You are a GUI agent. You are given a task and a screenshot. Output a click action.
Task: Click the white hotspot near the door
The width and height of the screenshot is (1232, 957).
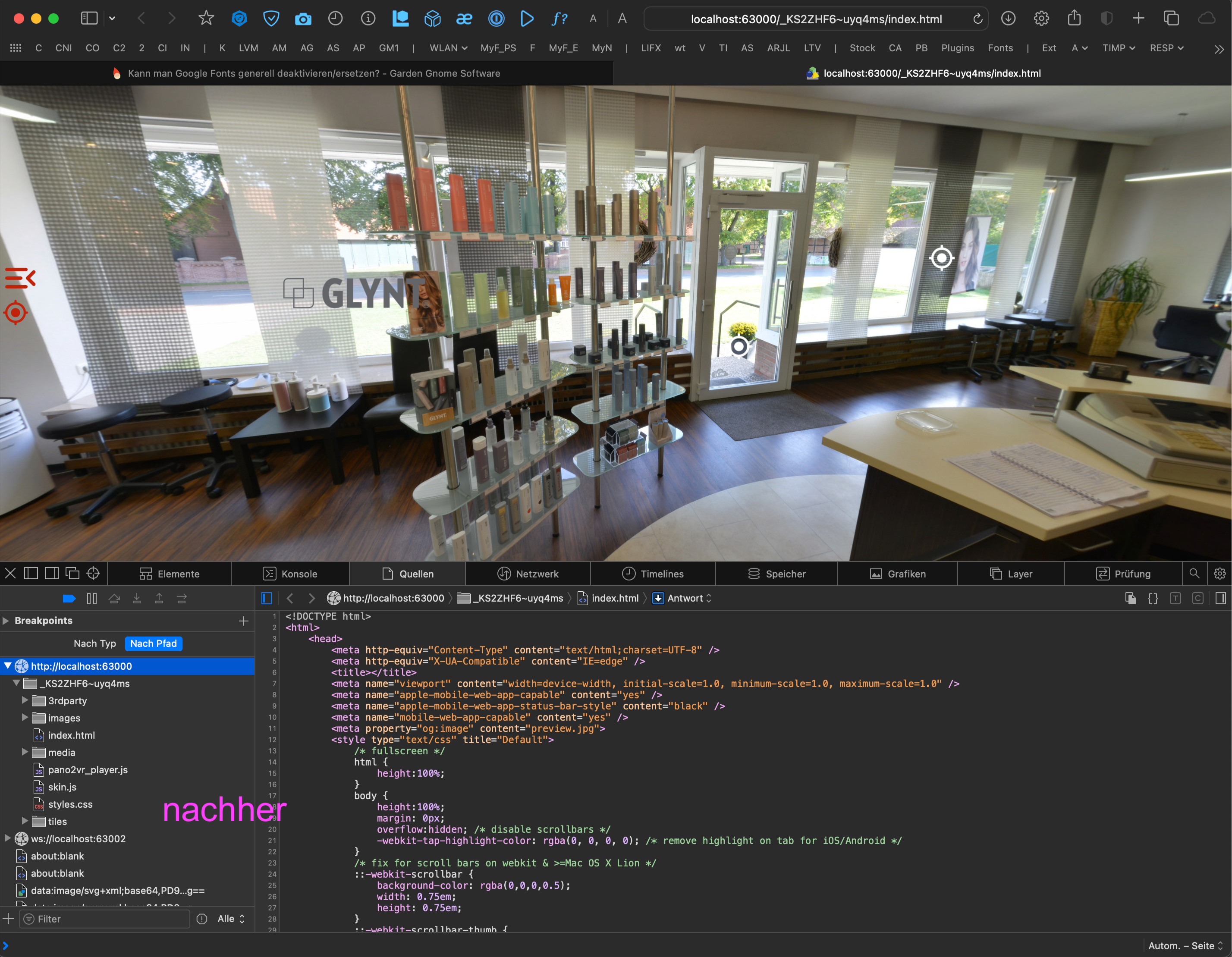coord(739,346)
